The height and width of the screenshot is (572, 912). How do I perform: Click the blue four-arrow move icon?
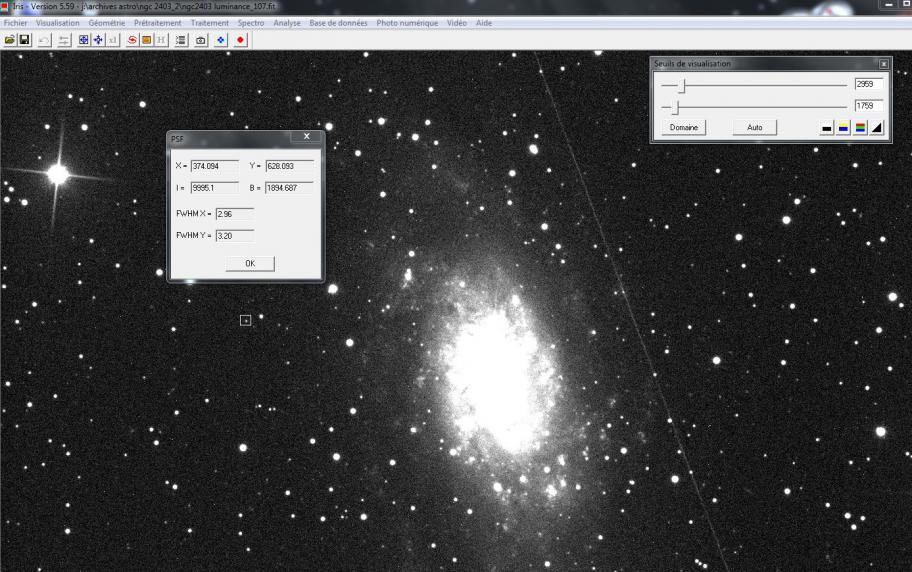click(x=98, y=40)
